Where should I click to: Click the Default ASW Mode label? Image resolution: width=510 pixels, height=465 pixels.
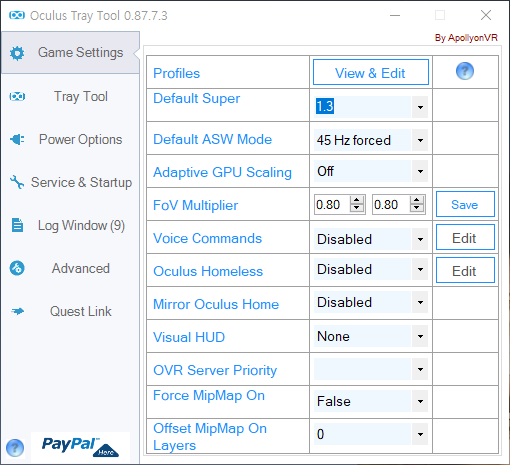point(212,139)
